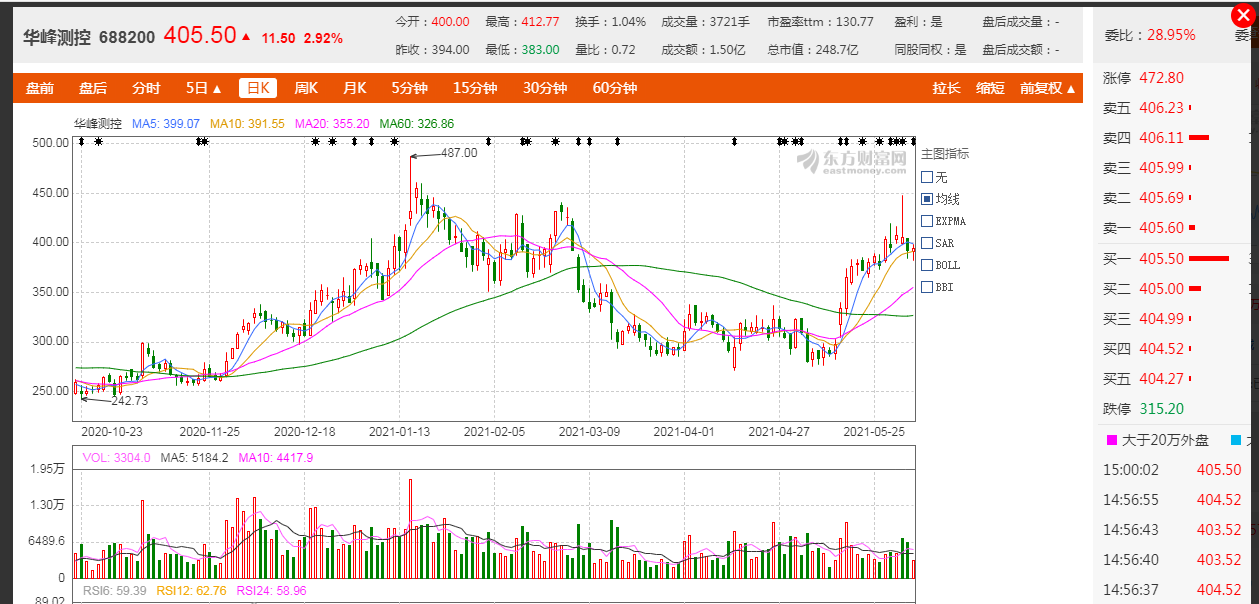Viewport: 1259px width, 604px height.
Task: Click the blue legend square beside 外盘
Action: 1236,440
